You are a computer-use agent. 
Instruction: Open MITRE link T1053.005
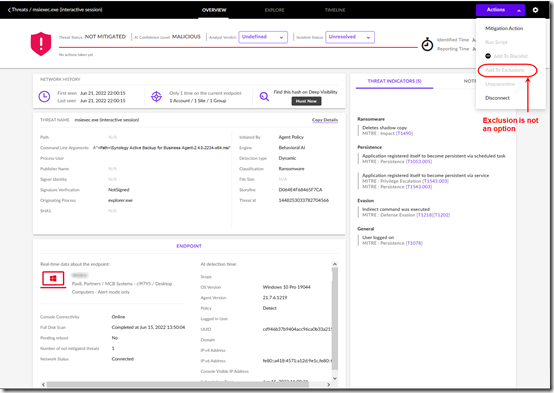(419, 162)
